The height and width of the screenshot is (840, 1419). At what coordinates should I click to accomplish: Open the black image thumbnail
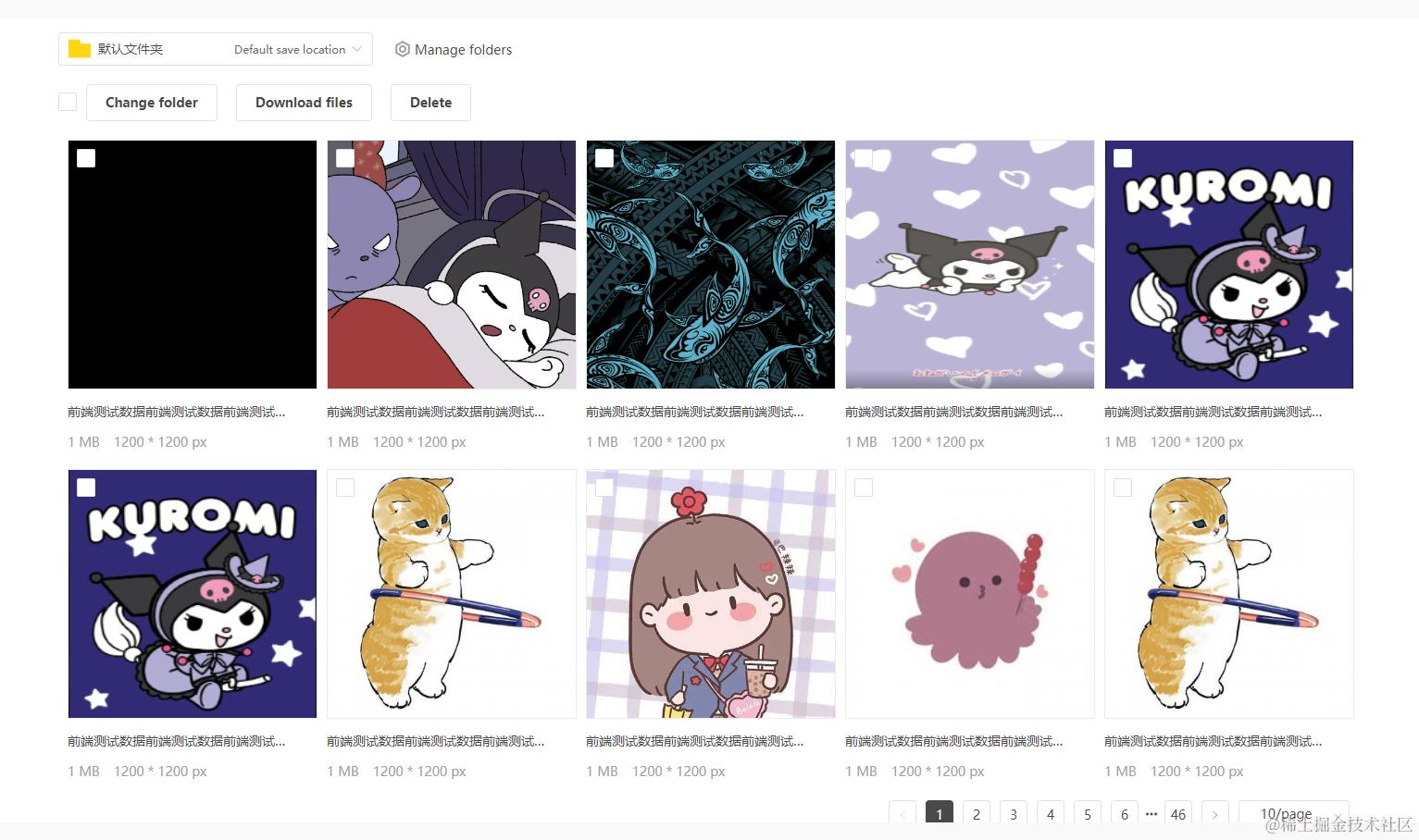click(193, 265)
